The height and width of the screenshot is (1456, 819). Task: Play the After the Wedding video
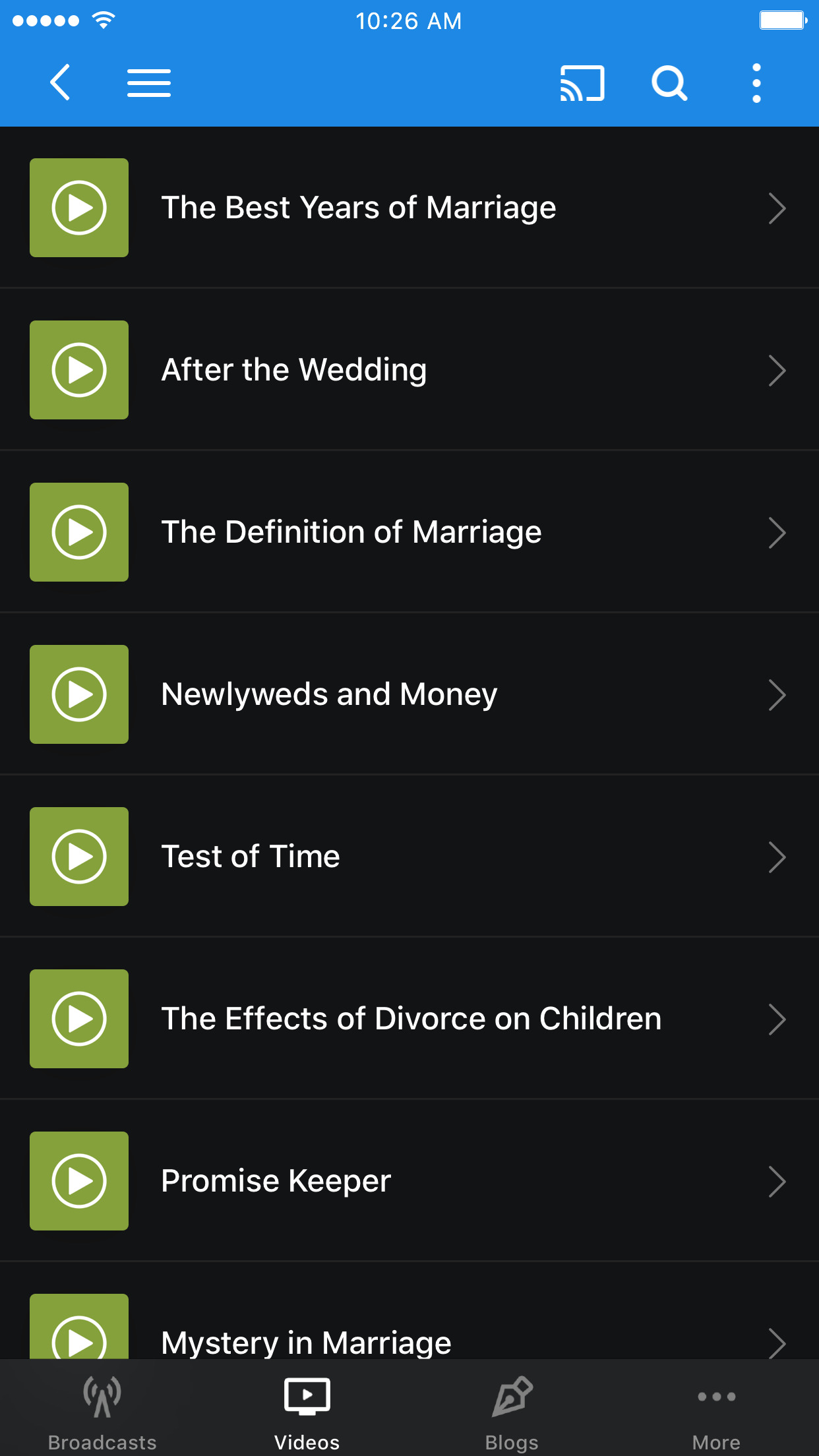tap(79, 370)
